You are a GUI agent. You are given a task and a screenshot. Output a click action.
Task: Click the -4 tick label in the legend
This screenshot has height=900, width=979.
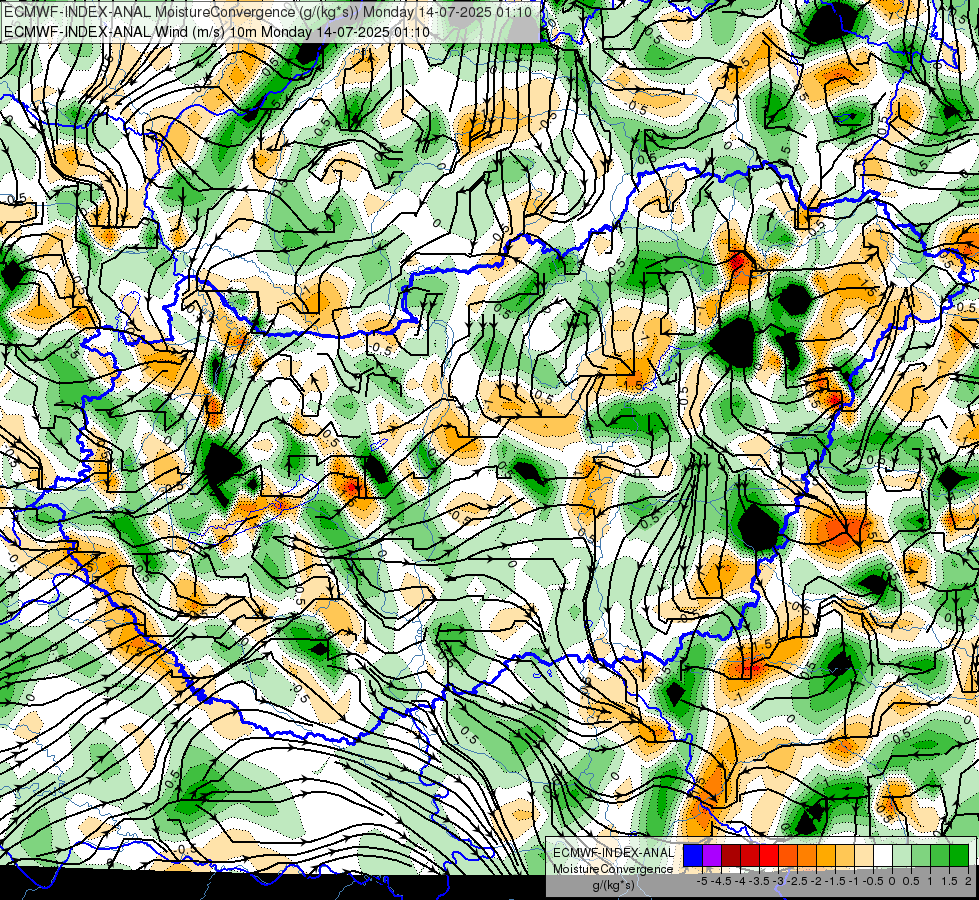740,881
